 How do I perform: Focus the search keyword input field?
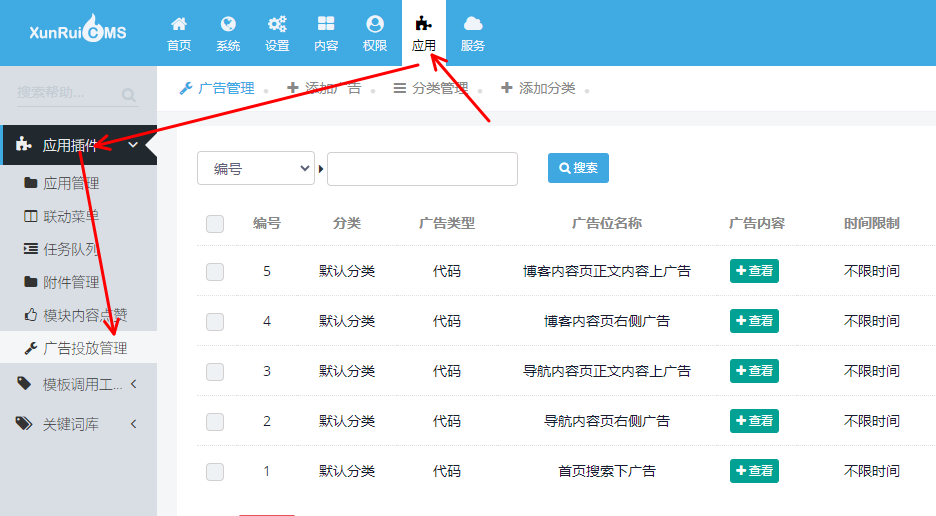(422, 169)
